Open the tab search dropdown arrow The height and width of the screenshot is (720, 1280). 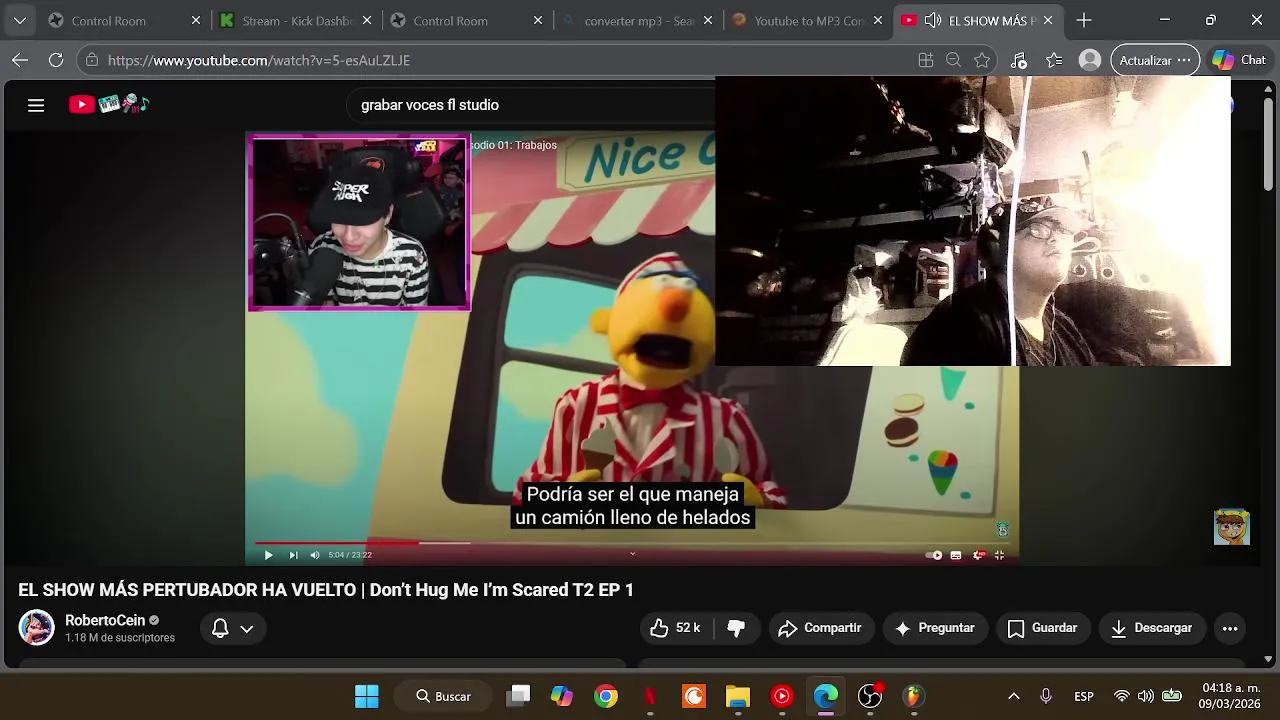20,20
